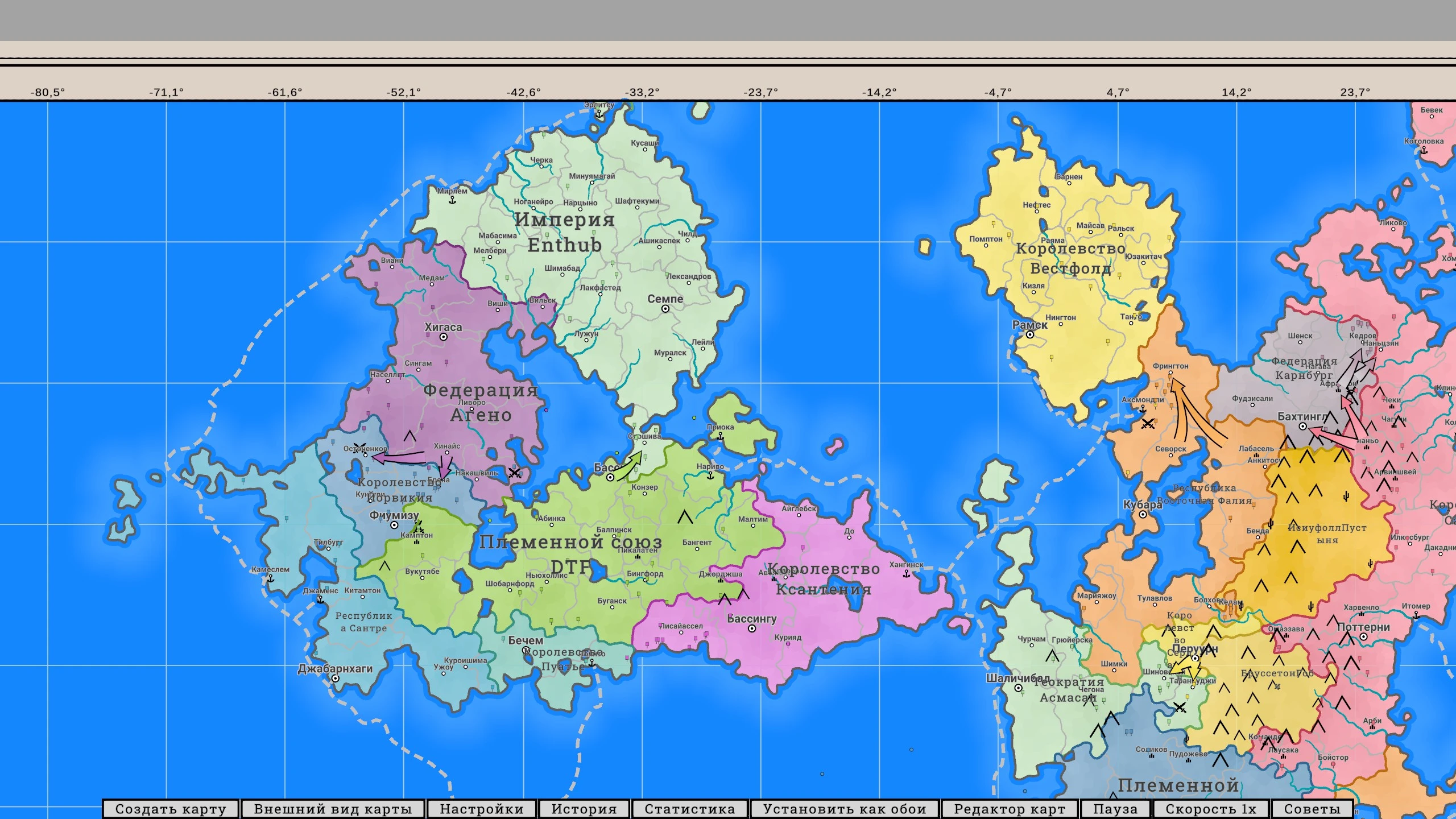This screenshot has width=1456, height=819.
Task: Click the anchor icon at Котоловка
Action: [1424, 151]
